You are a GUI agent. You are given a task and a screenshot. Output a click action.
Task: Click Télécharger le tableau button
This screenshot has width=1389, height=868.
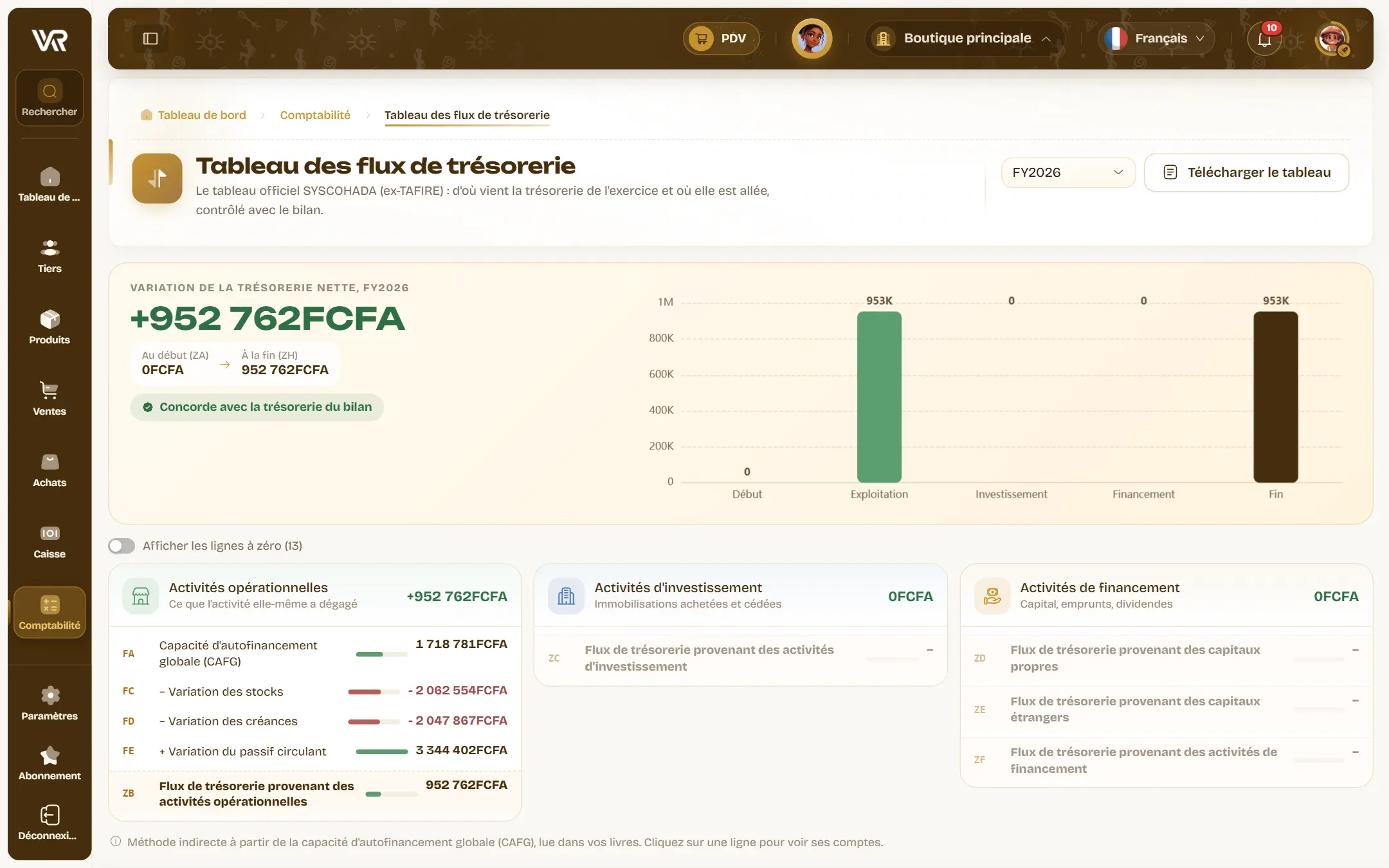(1246, 172)
